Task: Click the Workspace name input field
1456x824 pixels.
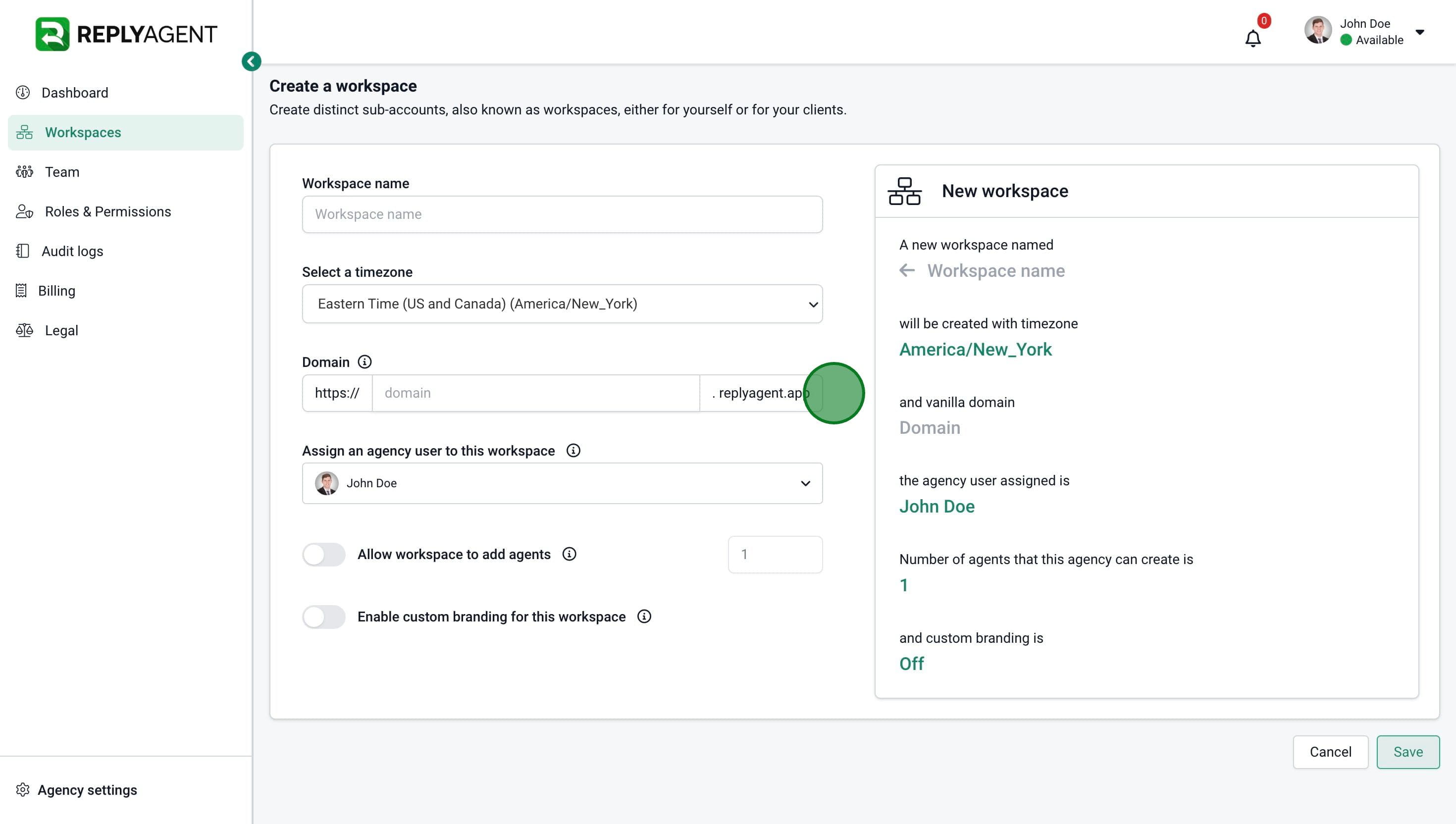Action: [561, 214]
